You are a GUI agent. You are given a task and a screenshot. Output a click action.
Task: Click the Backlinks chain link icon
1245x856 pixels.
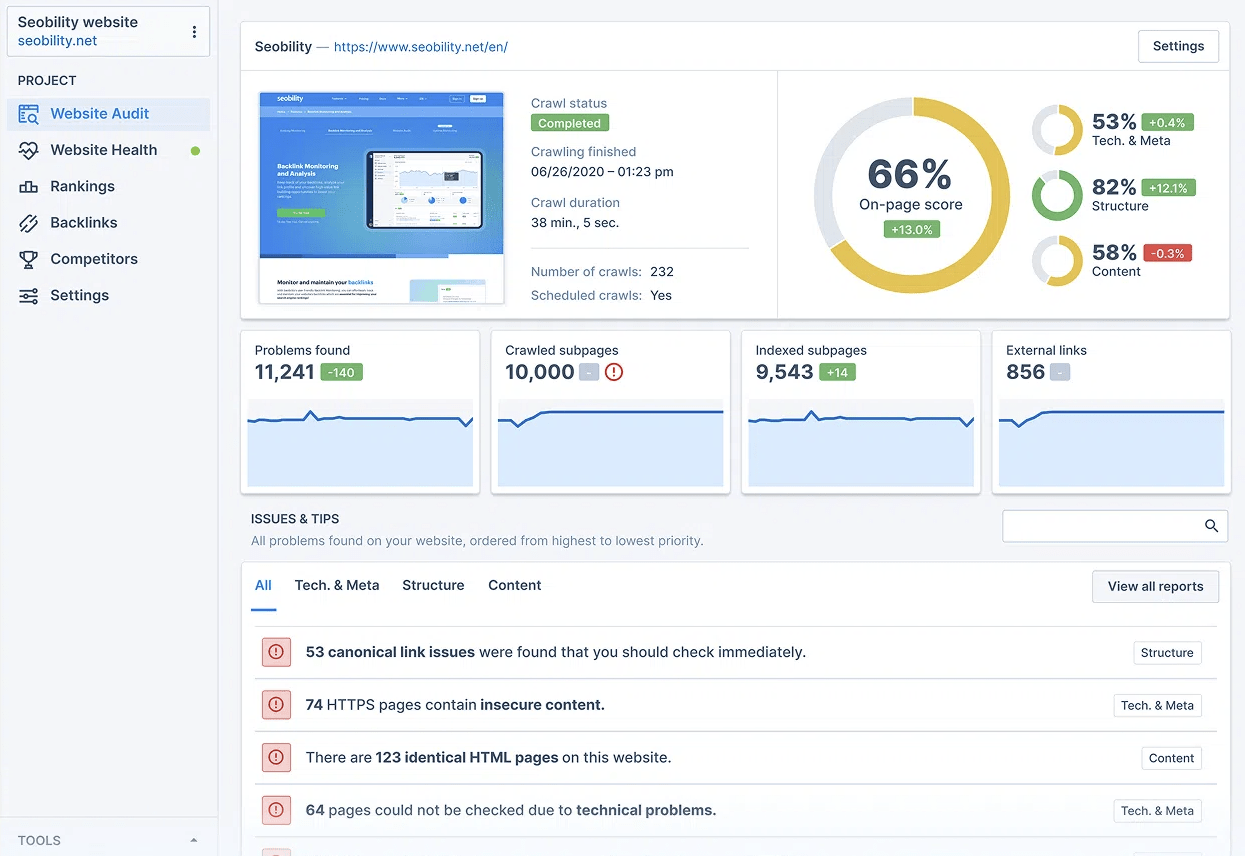coord(29,223)
